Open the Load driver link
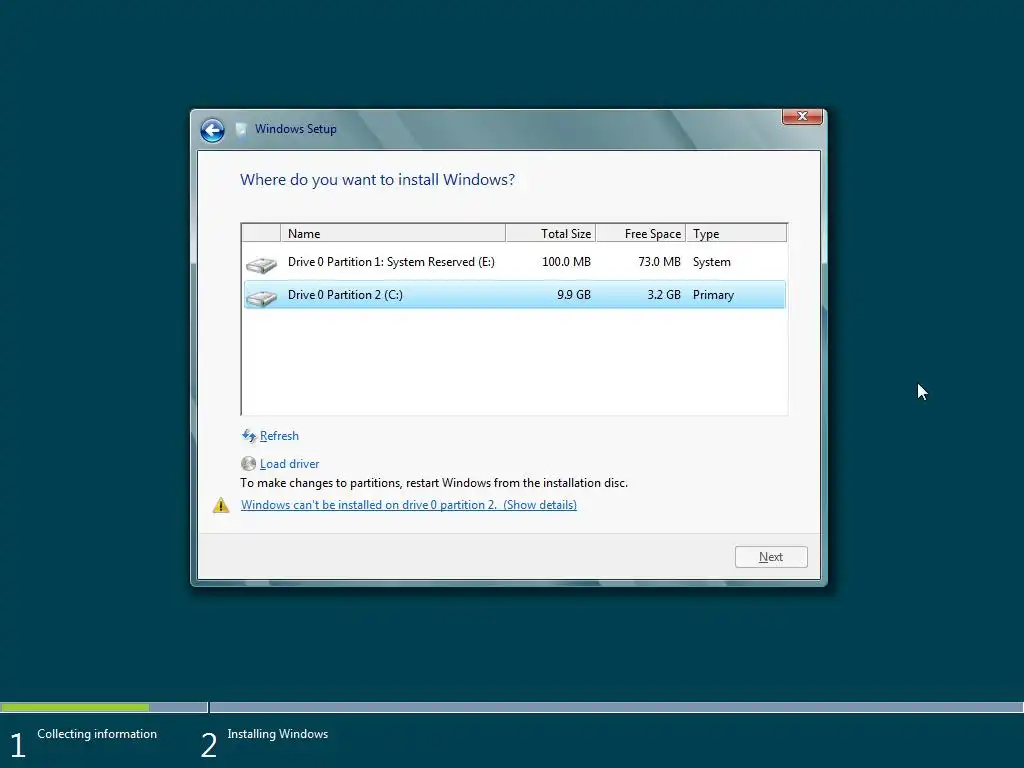The image size is (1024, 768). [289, 464]
